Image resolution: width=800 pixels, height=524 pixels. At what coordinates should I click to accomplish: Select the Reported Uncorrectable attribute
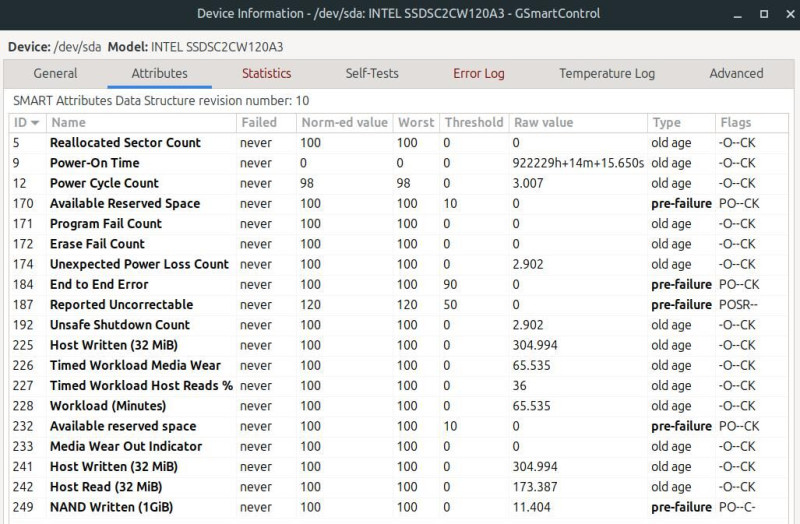(x=399, y=305)
